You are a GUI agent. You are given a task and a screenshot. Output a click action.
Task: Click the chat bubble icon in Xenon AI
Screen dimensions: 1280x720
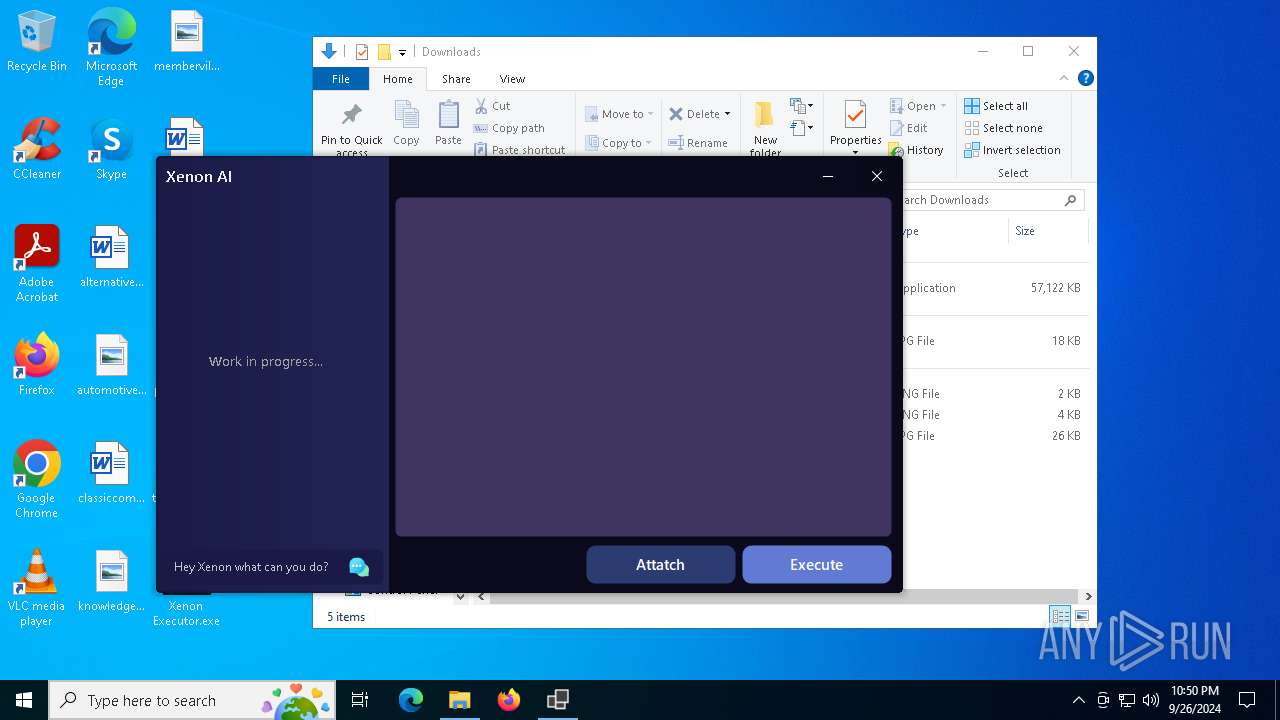pyautogui.click(x=359, y=567)
